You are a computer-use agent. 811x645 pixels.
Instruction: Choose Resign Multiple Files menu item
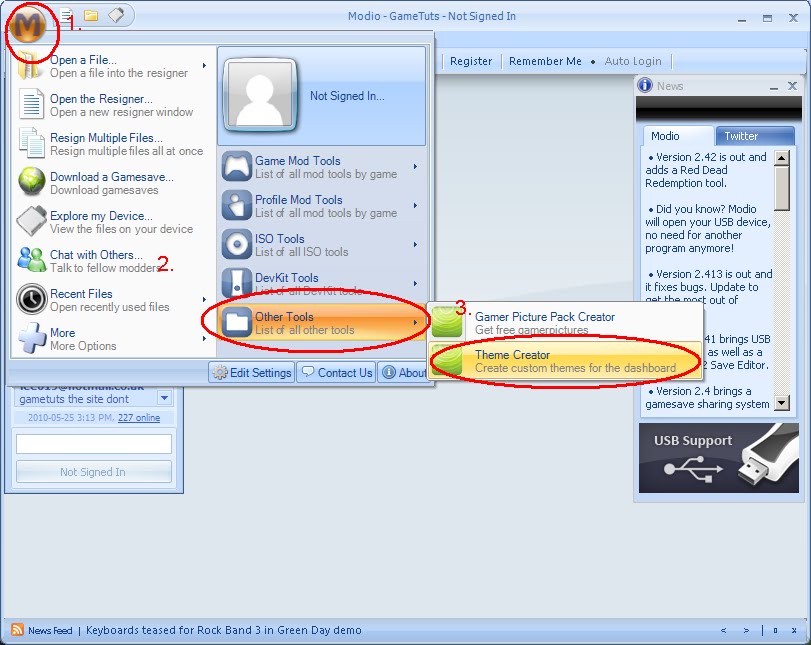tap(112, 144)
